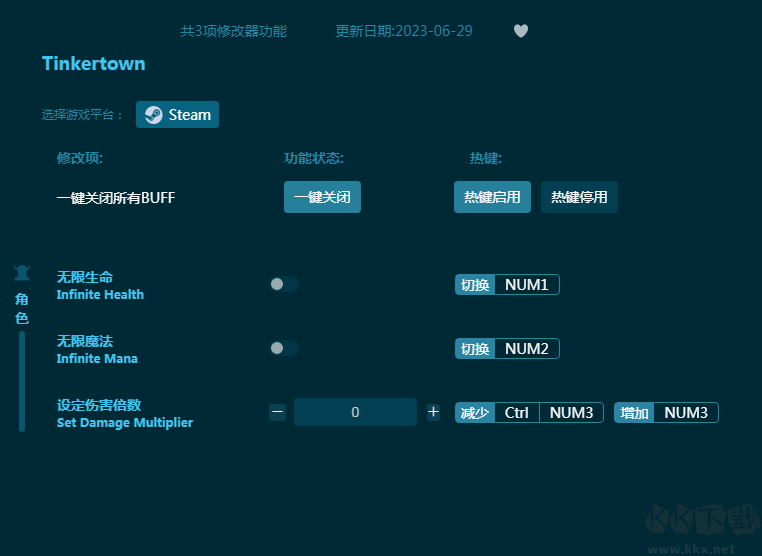Click the damage multiplier value field
Viewport: 762px width, 556px height.
(355, 412)
